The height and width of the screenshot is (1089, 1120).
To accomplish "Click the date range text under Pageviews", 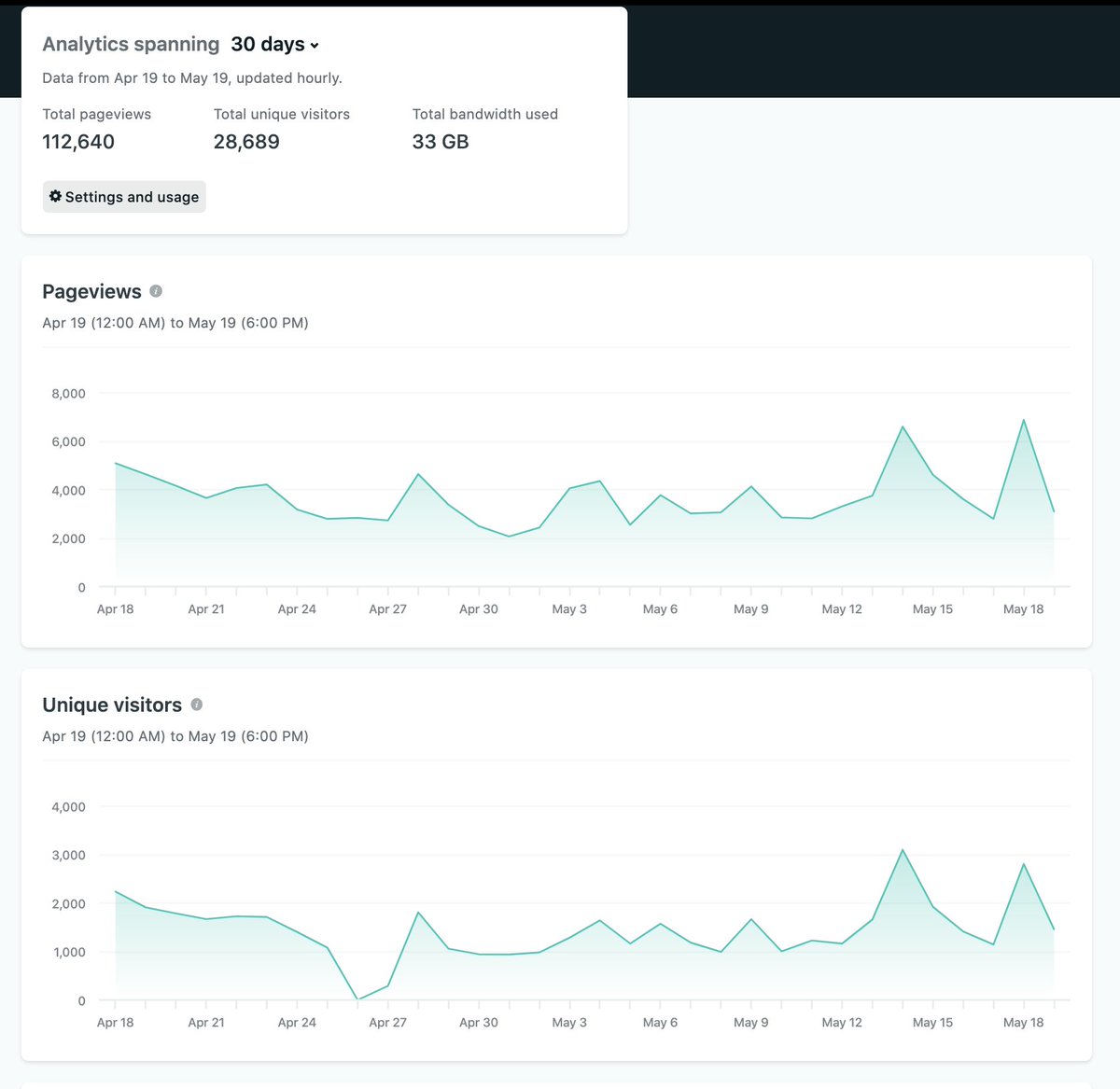I will pyautogui.click(x=175, y=322).
